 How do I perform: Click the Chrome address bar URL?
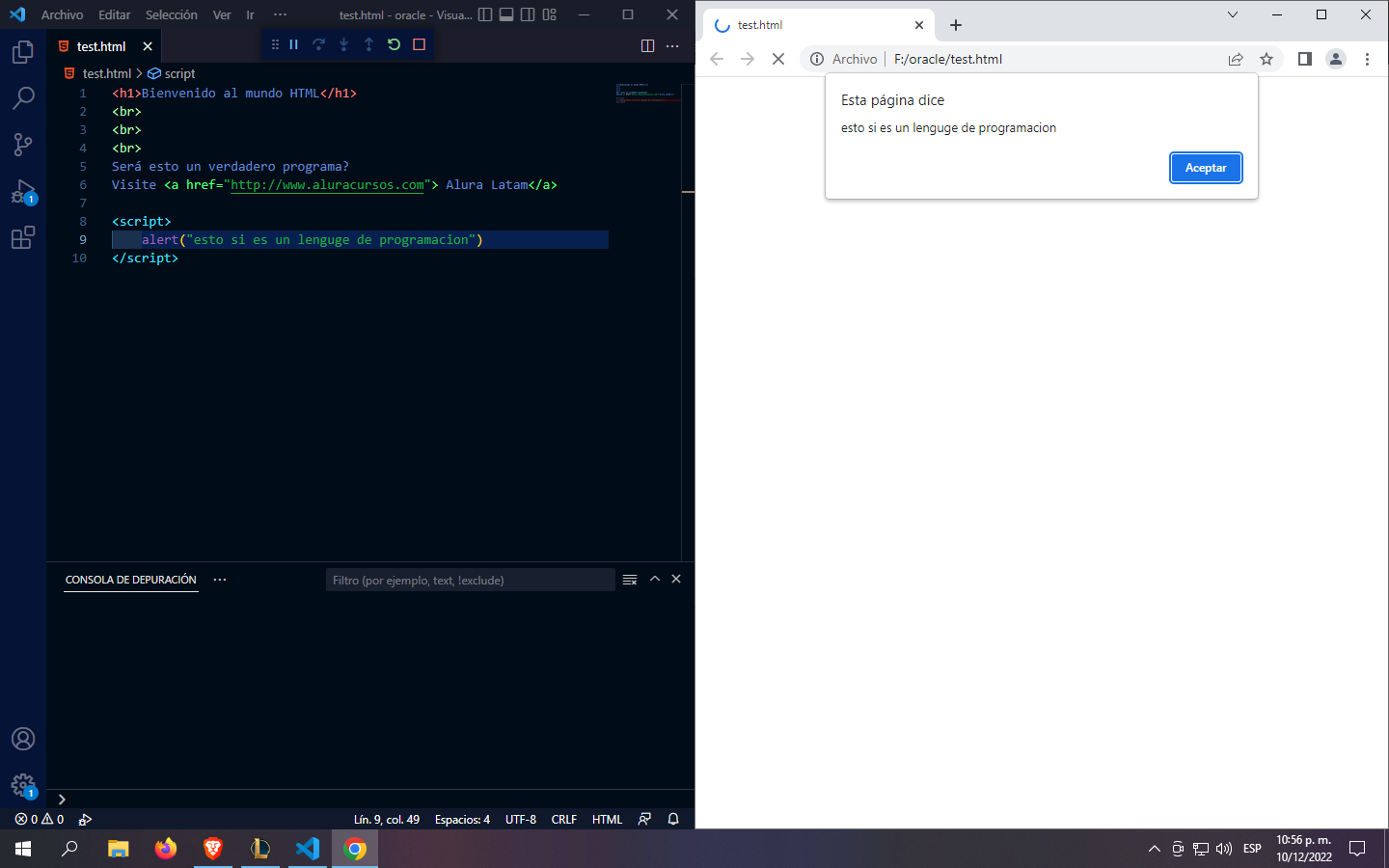(948, 59)
